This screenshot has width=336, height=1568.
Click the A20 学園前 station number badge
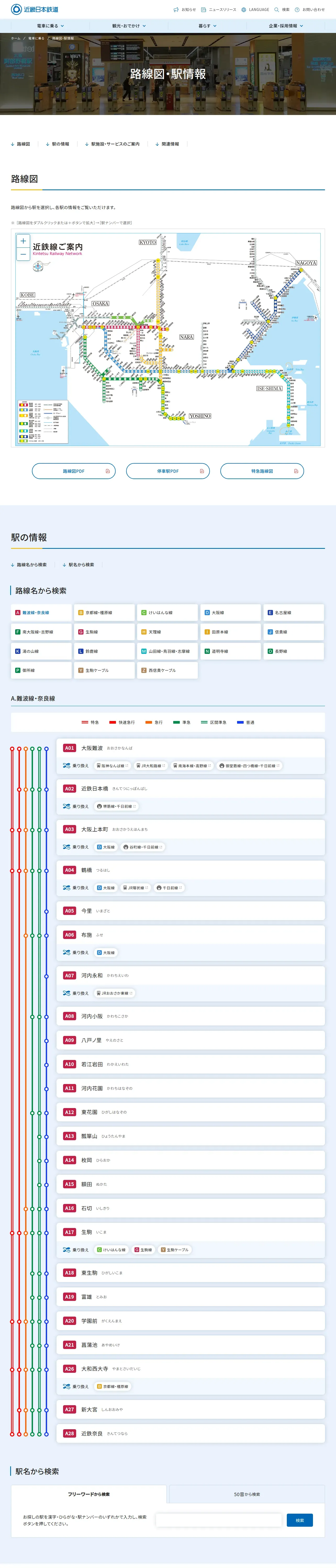point(70,1321)
